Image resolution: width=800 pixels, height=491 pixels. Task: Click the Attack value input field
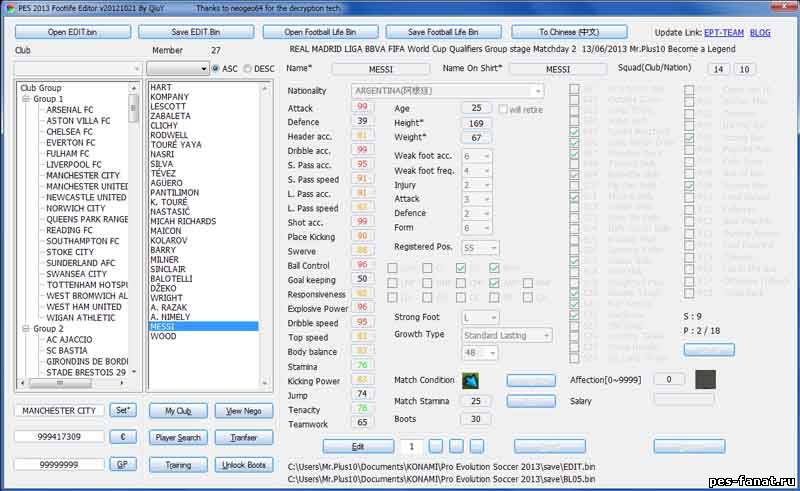pyautogui.click(x=361, y=108)
